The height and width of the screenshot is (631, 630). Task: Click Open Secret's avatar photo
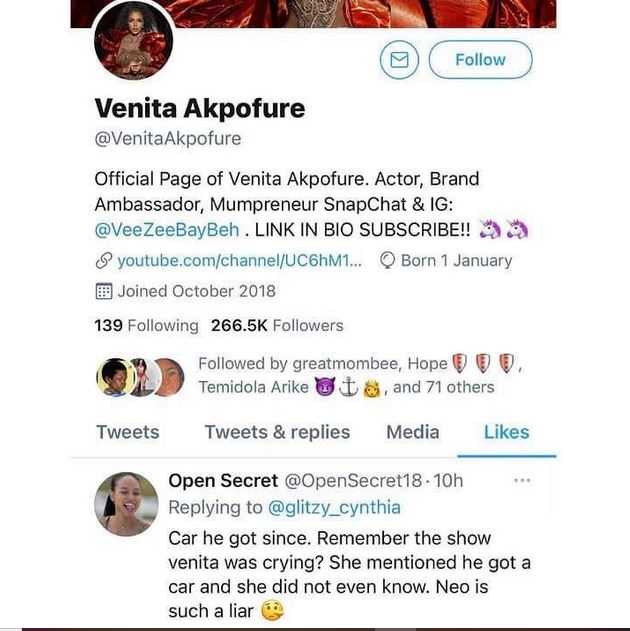[x=127, y=504]
